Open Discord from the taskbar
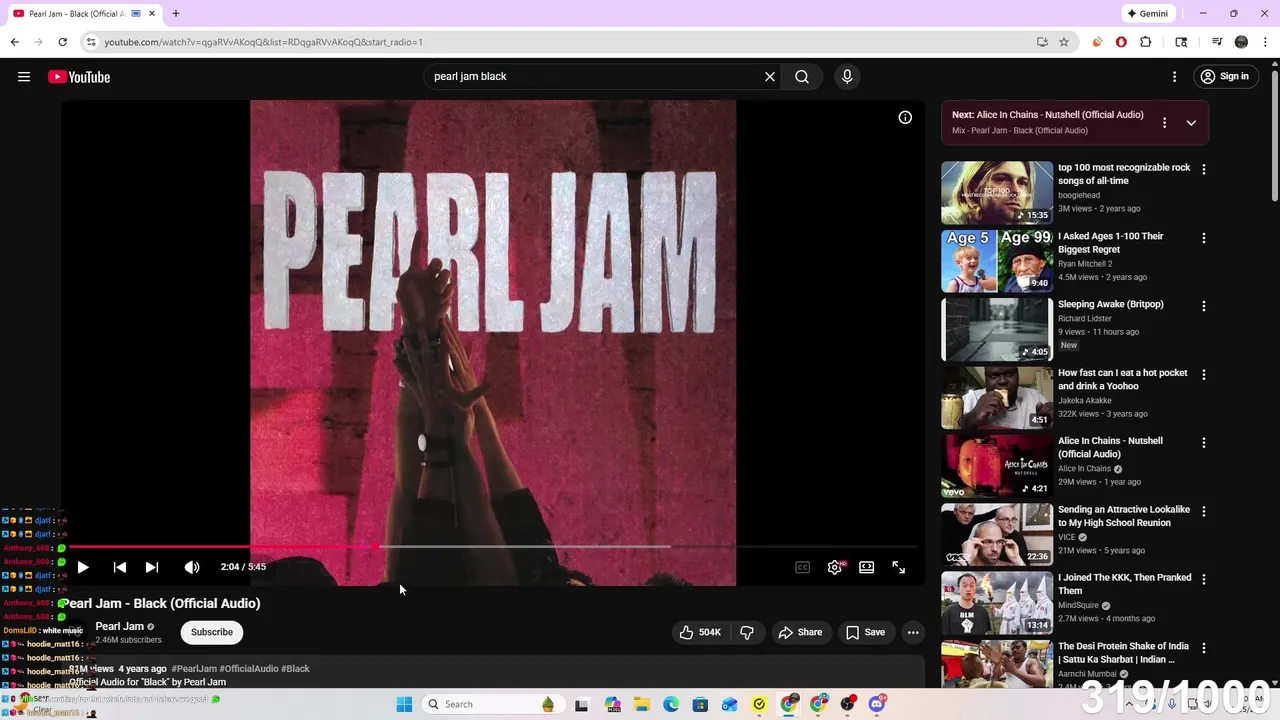 [877, 704]
